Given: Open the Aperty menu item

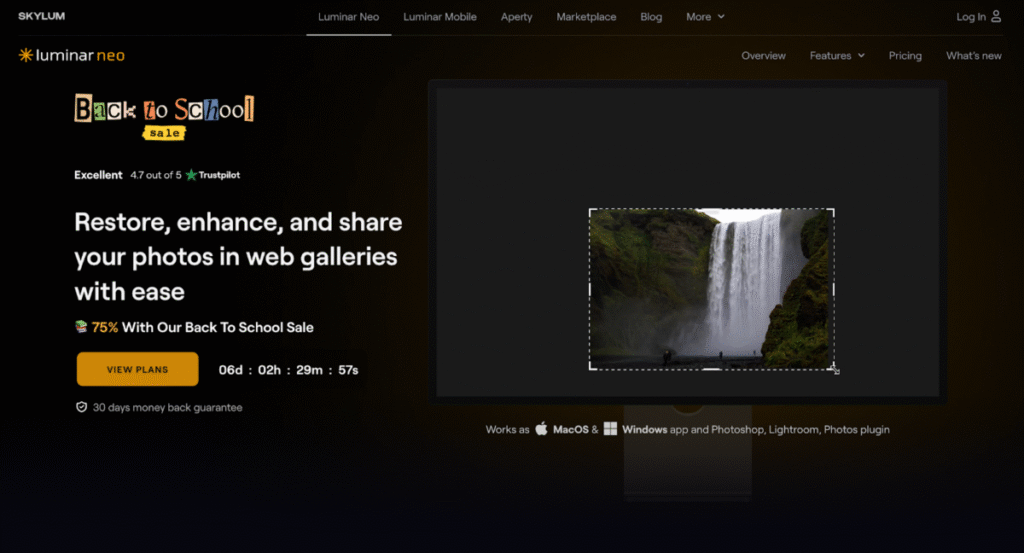Looking at the screenshot, I should (x=516, y=17).
